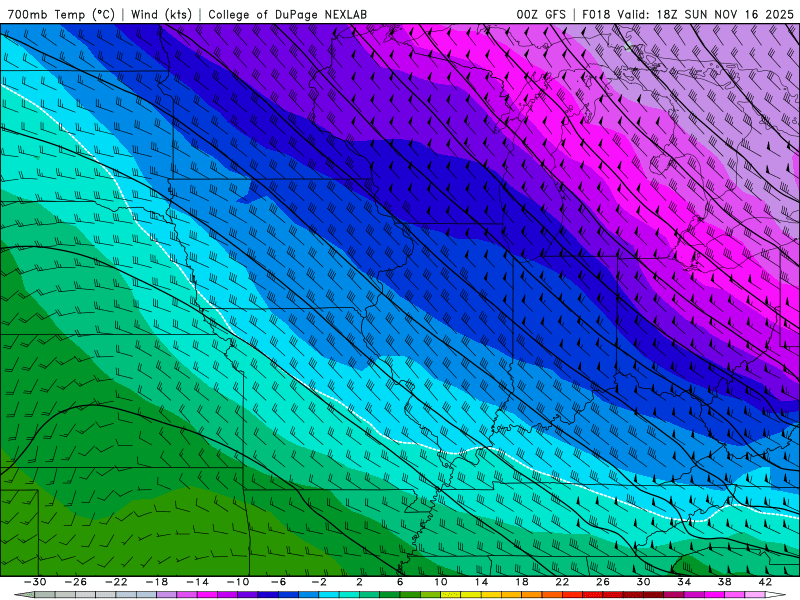The height and width of the screenshot is (600, 800).
Task: Click the 'Wind (kts)' header label
Action: coord(161,14)
